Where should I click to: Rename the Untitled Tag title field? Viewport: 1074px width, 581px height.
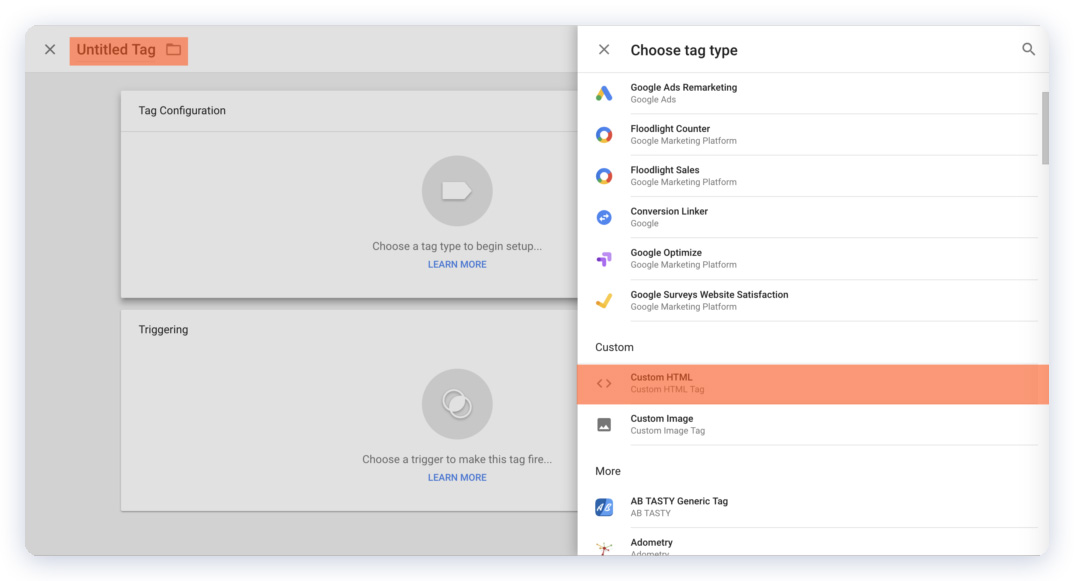tap(116, 50)
